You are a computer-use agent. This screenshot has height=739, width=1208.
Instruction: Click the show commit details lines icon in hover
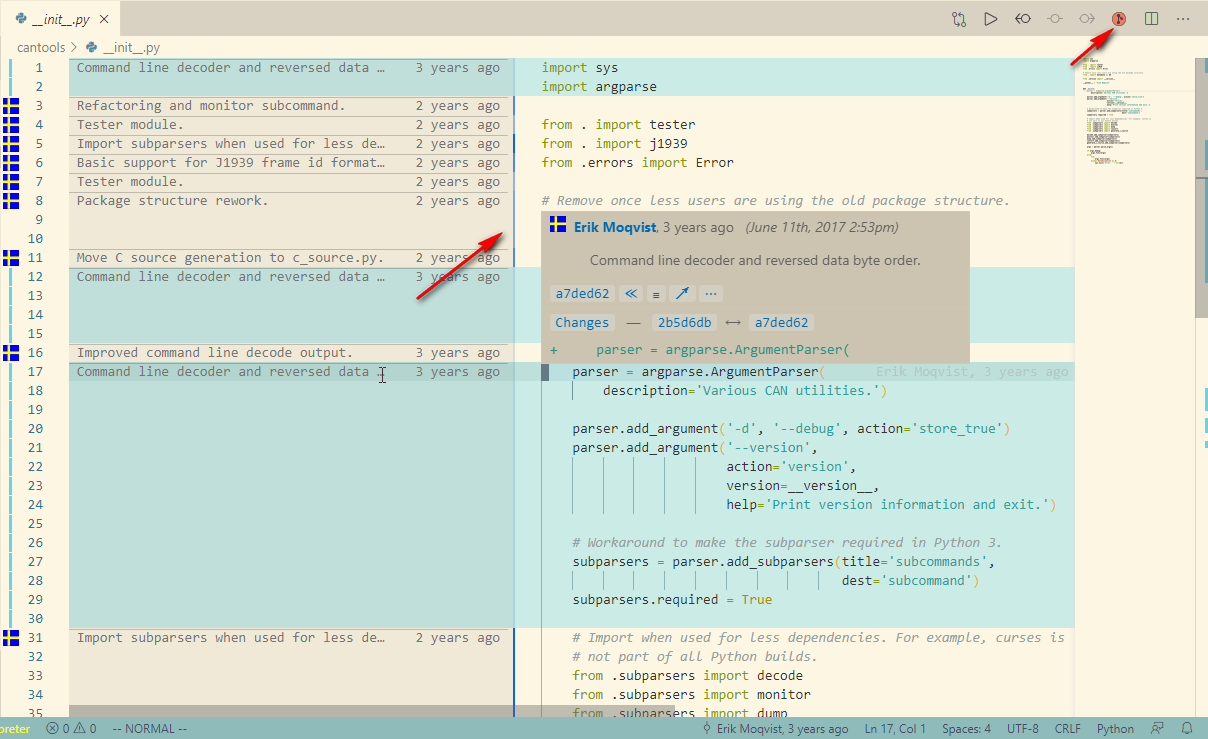pyautogui.click(x=656, y=294)
